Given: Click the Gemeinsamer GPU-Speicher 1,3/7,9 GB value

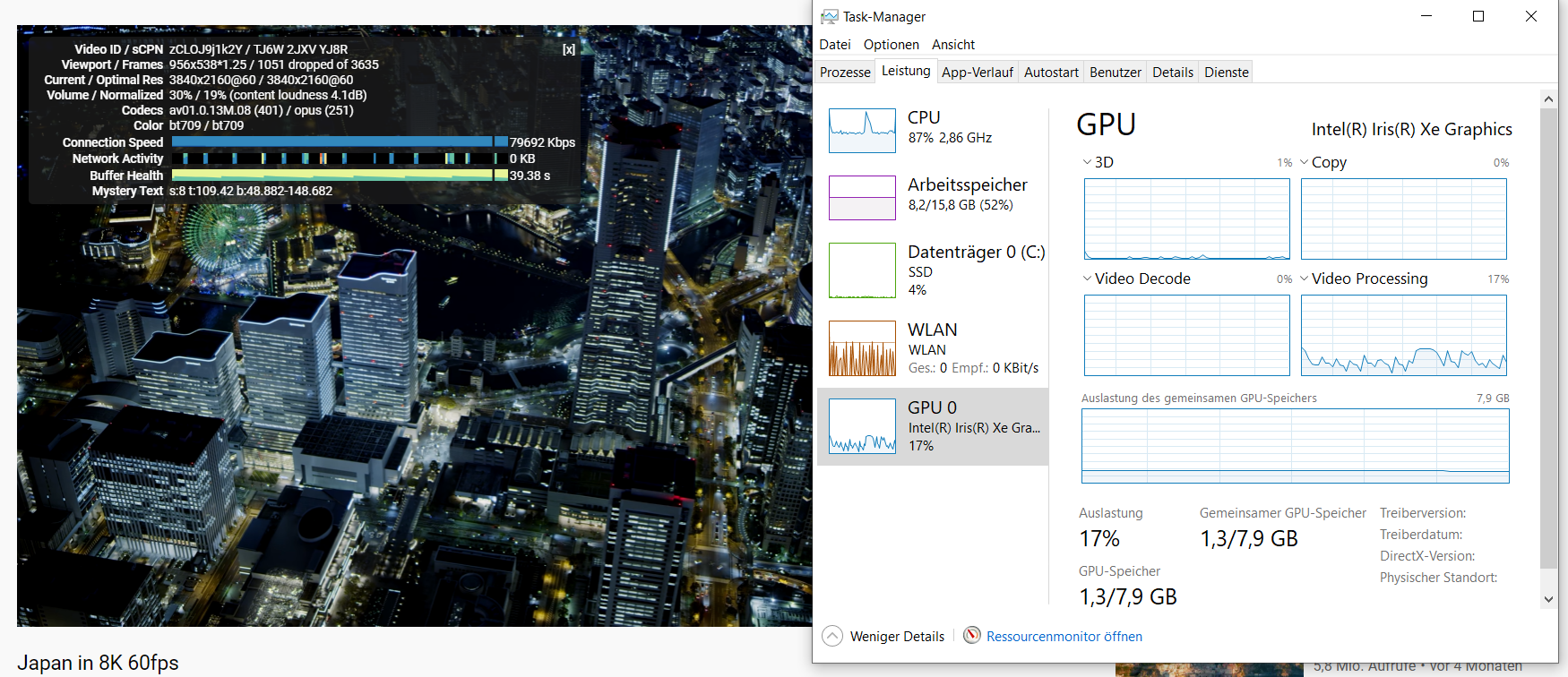Looking at the screenshot, I should pyautogui.click(x=1249, y=538).
